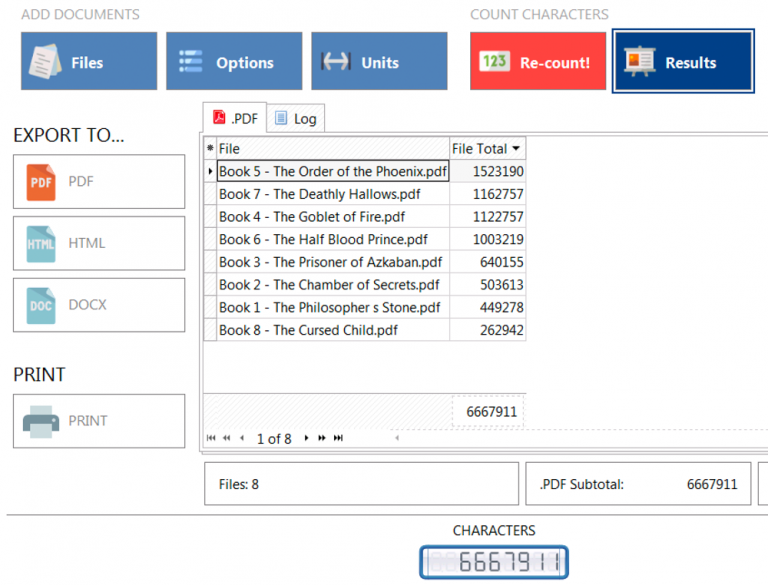
Task: Click the asterisk grid selector icon
Action: [210, 148]
